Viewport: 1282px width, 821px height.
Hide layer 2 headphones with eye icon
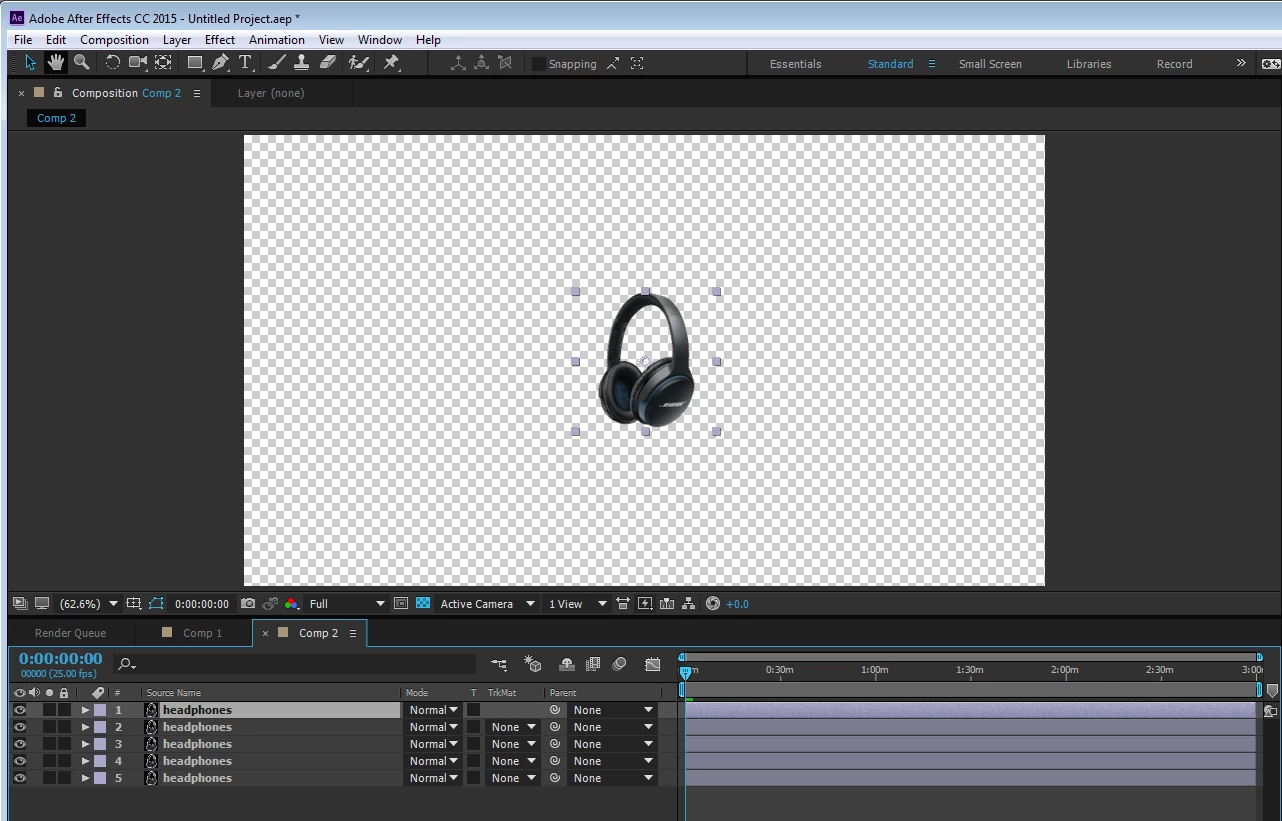tap(19, 727)
